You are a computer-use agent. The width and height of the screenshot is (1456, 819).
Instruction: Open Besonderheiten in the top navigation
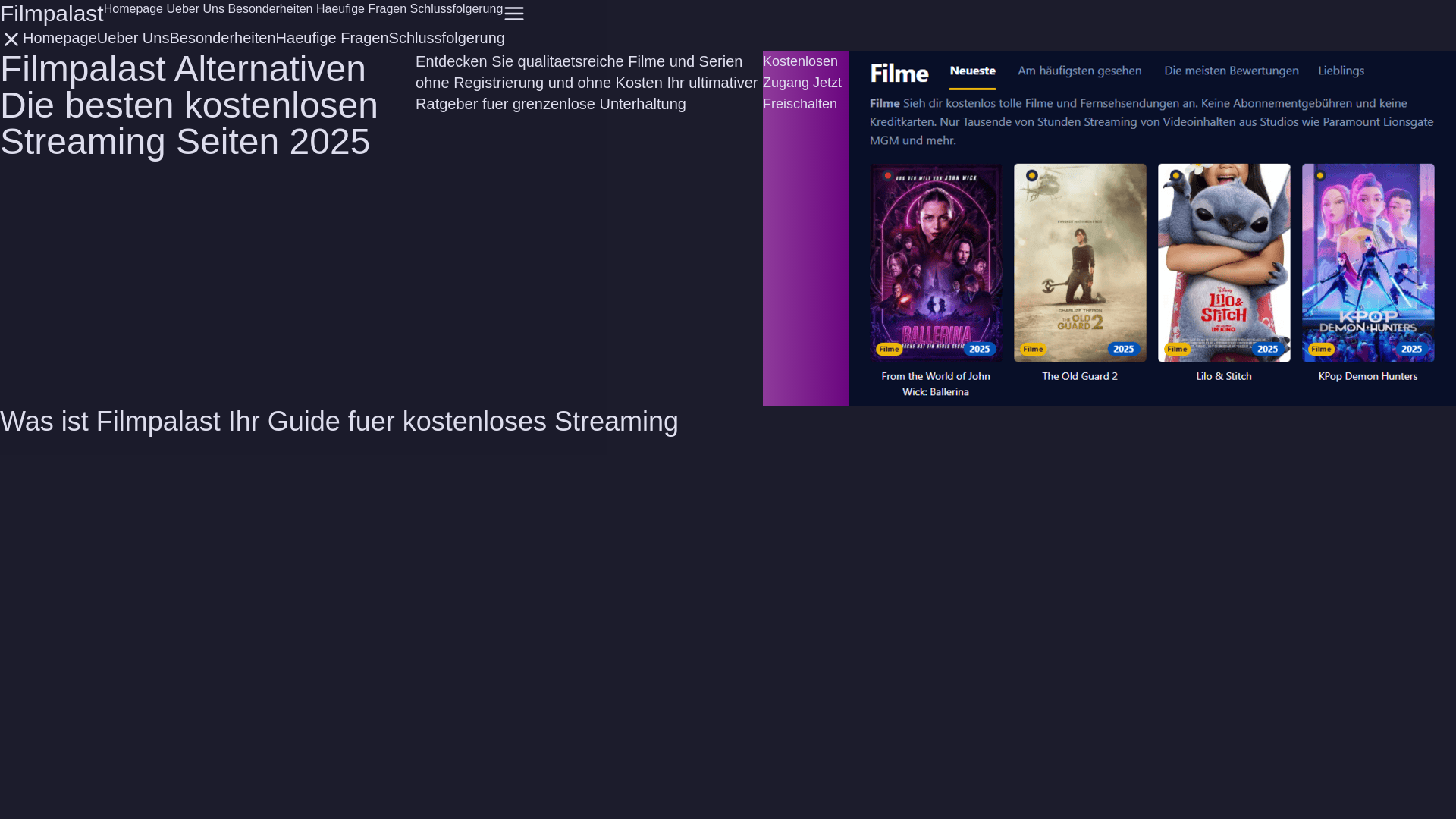270,9
